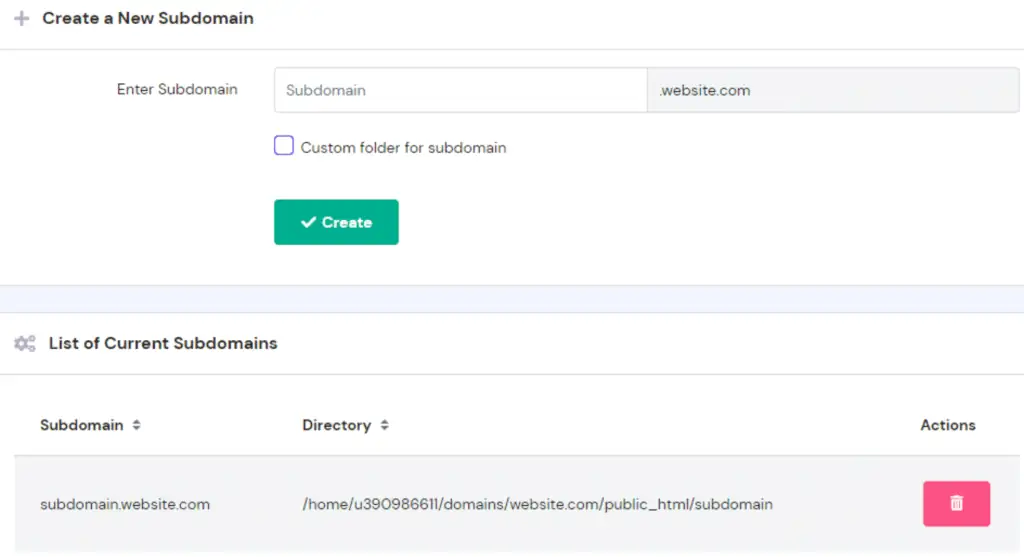Image resolution: width=1024 pixels, height=557 pixels.
Task: Delete subdomain.website.com using the trash icon
Action: tap(956, 503)
